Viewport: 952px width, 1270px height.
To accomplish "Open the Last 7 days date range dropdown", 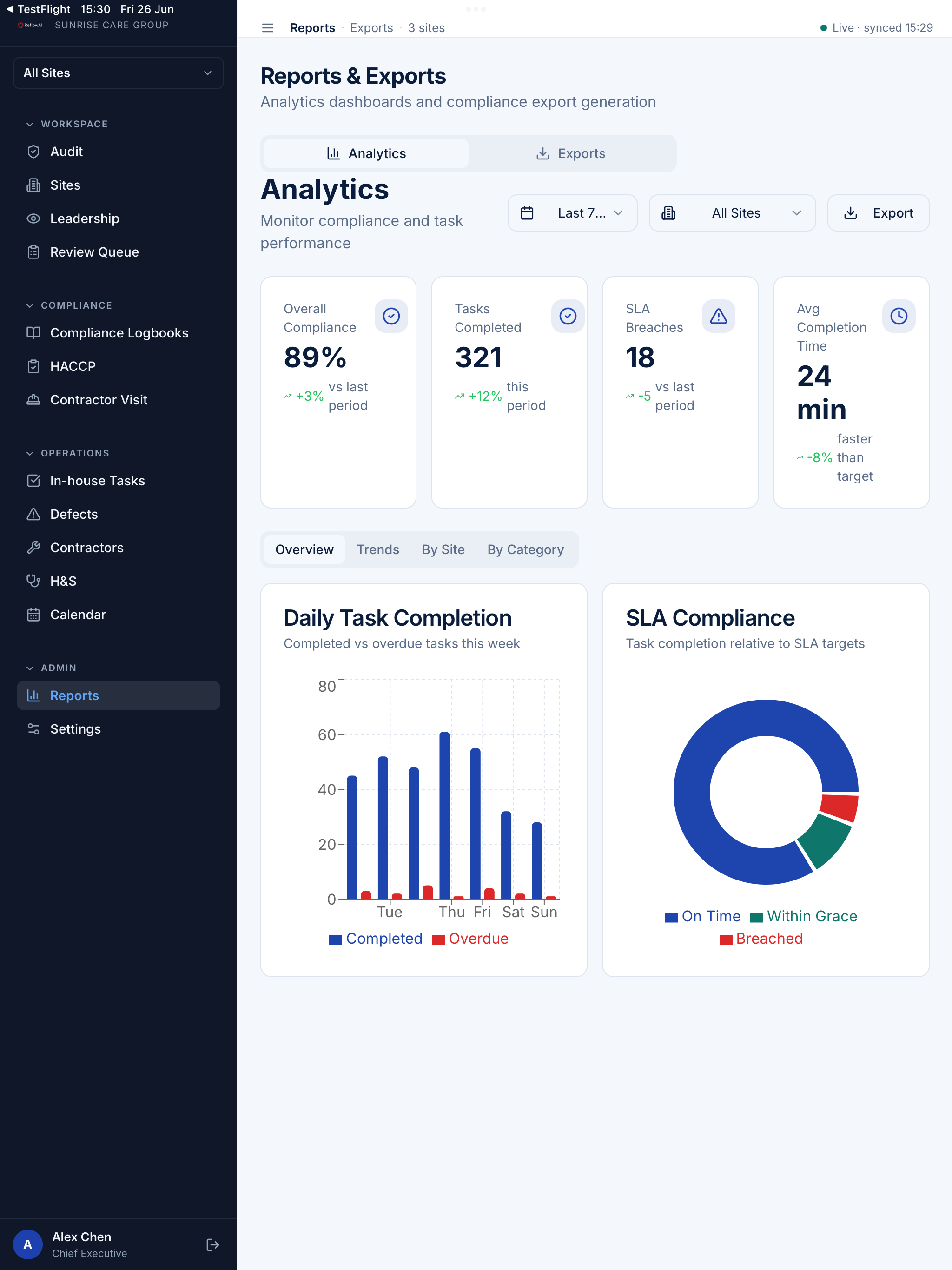I will click(x=573, y=213).
